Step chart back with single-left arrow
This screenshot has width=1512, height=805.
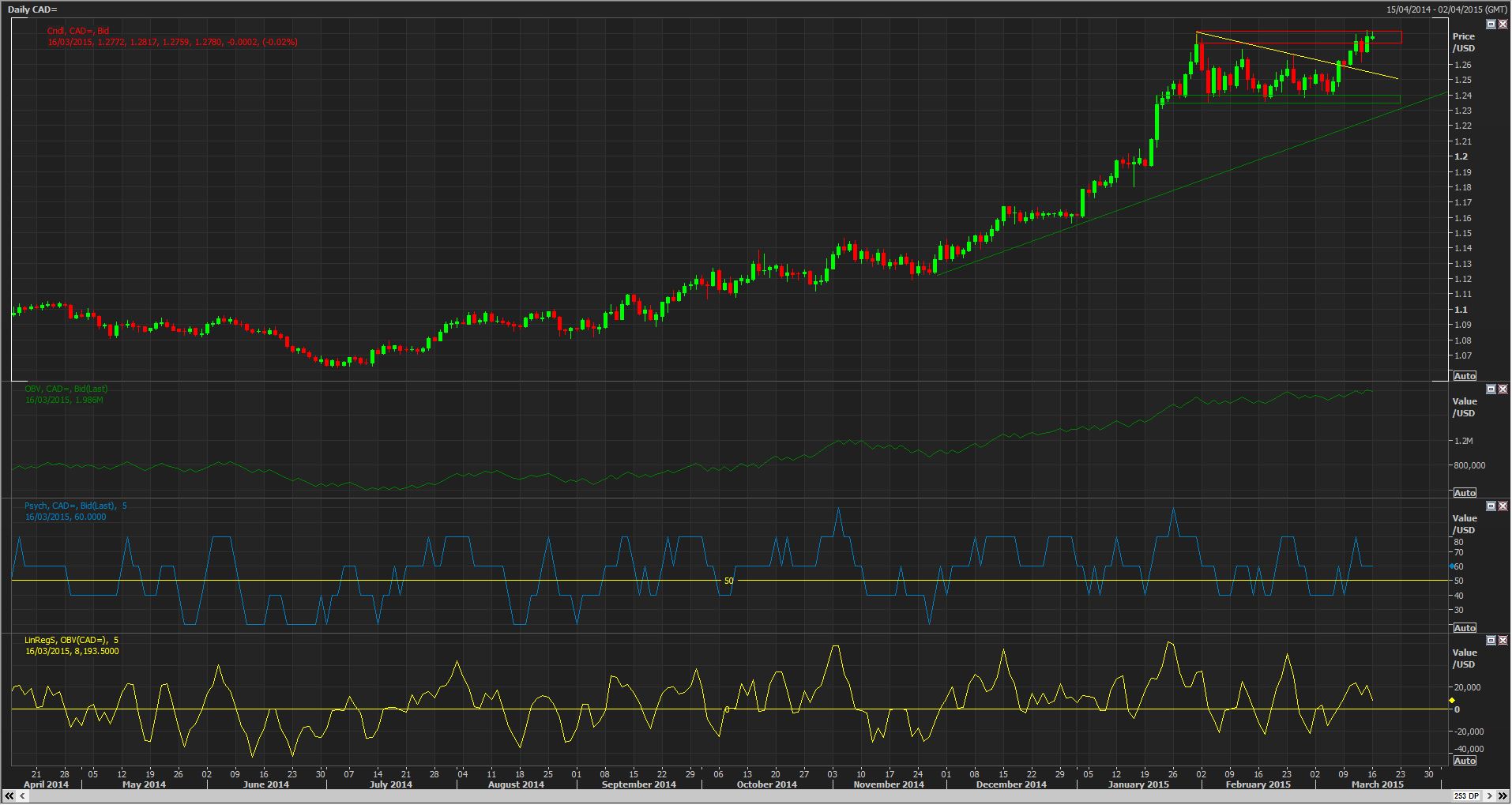pyautogui.click(x=21, y=796)
